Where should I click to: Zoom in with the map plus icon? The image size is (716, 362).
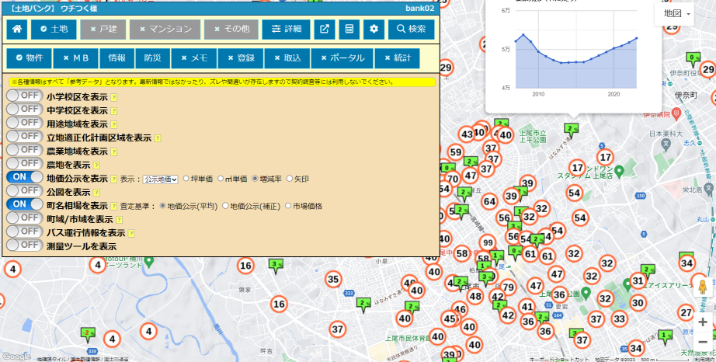point(703,322)
